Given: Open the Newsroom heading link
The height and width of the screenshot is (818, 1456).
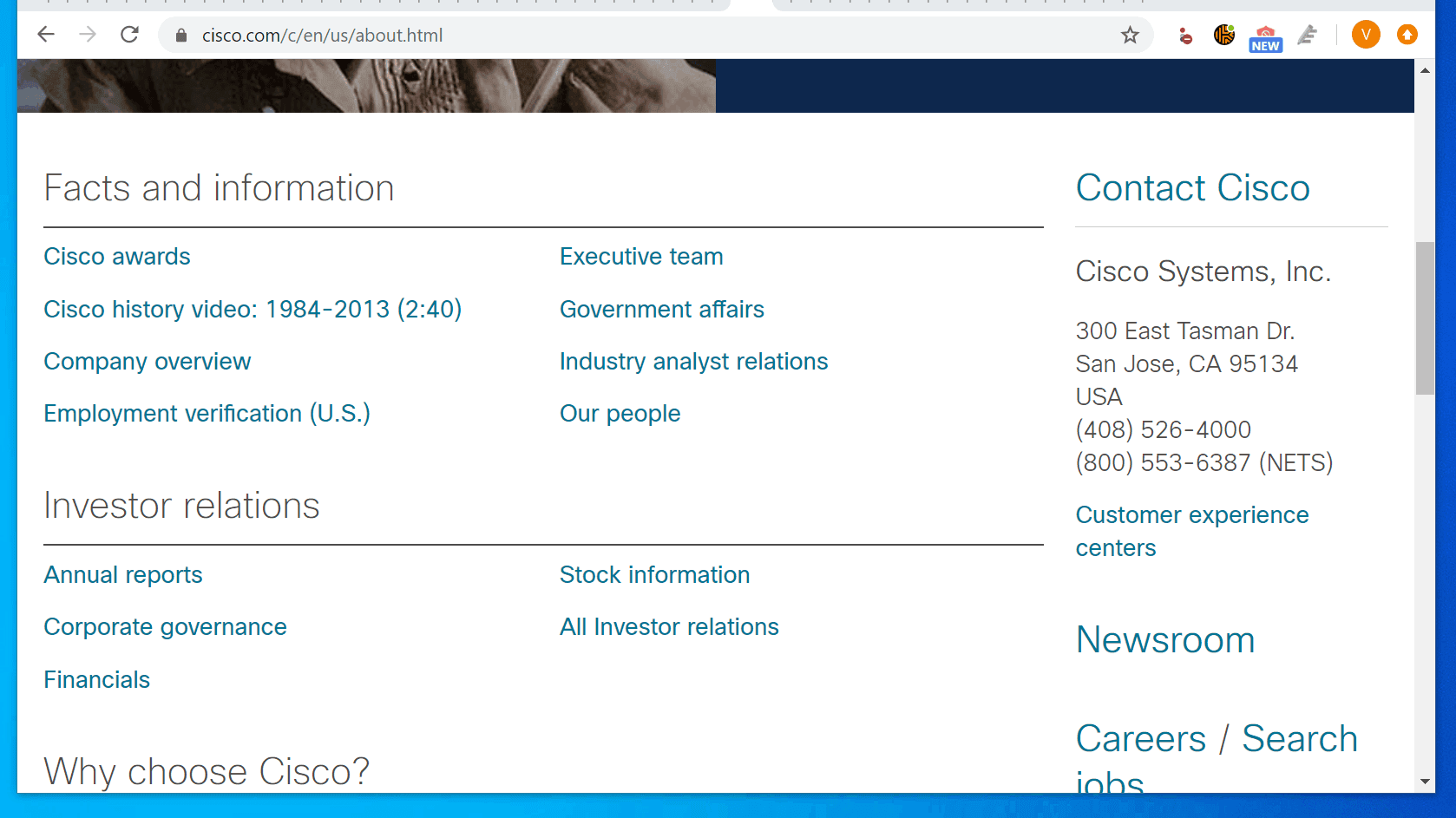Looking at the screenshot, I should tap(1165, 640).
